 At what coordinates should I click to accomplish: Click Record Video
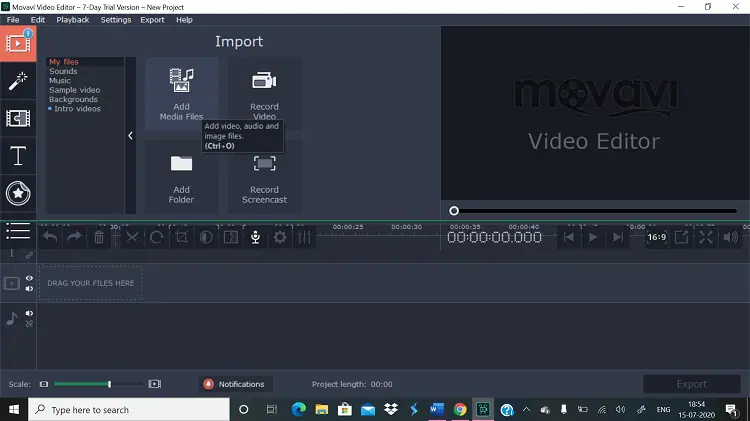click(265, 94)
